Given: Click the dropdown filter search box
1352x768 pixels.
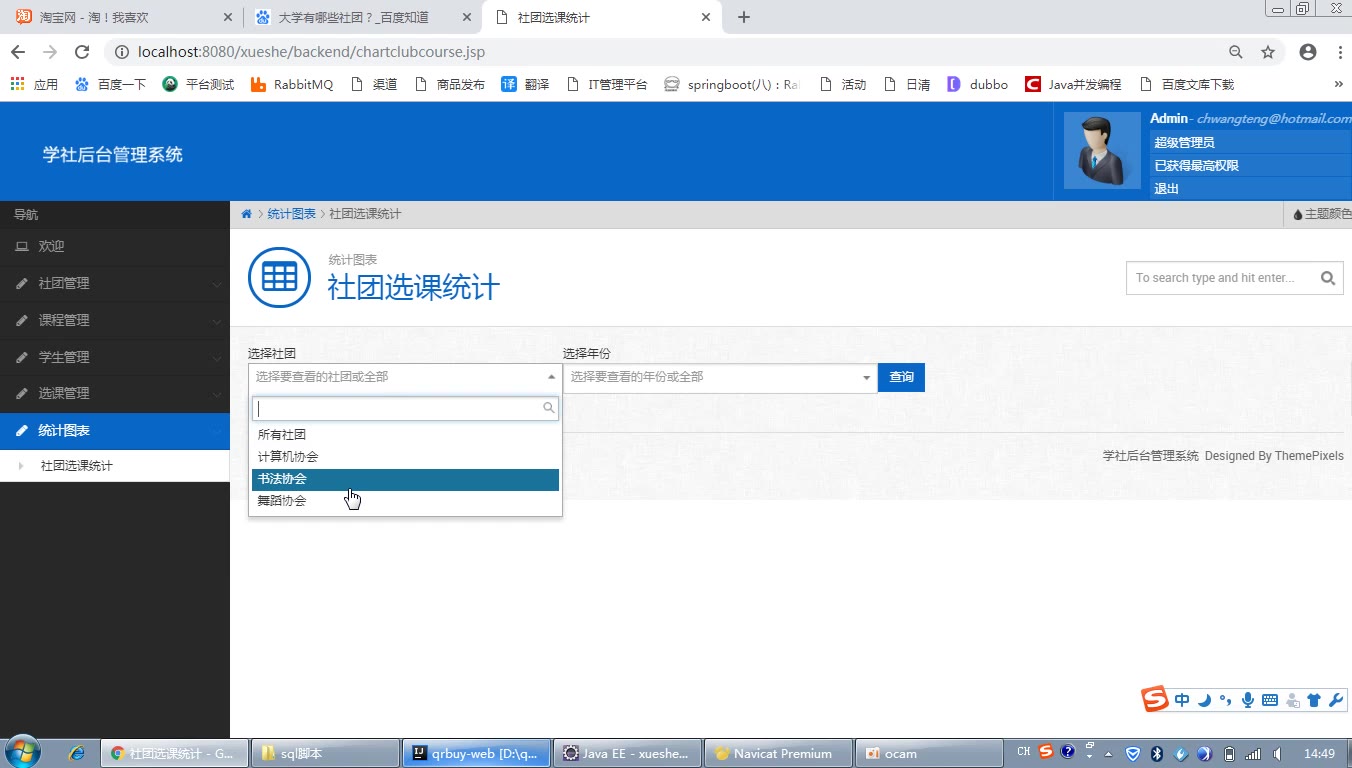Looking at the screenshot, I should pyautogui.click(x=405, y=409).
